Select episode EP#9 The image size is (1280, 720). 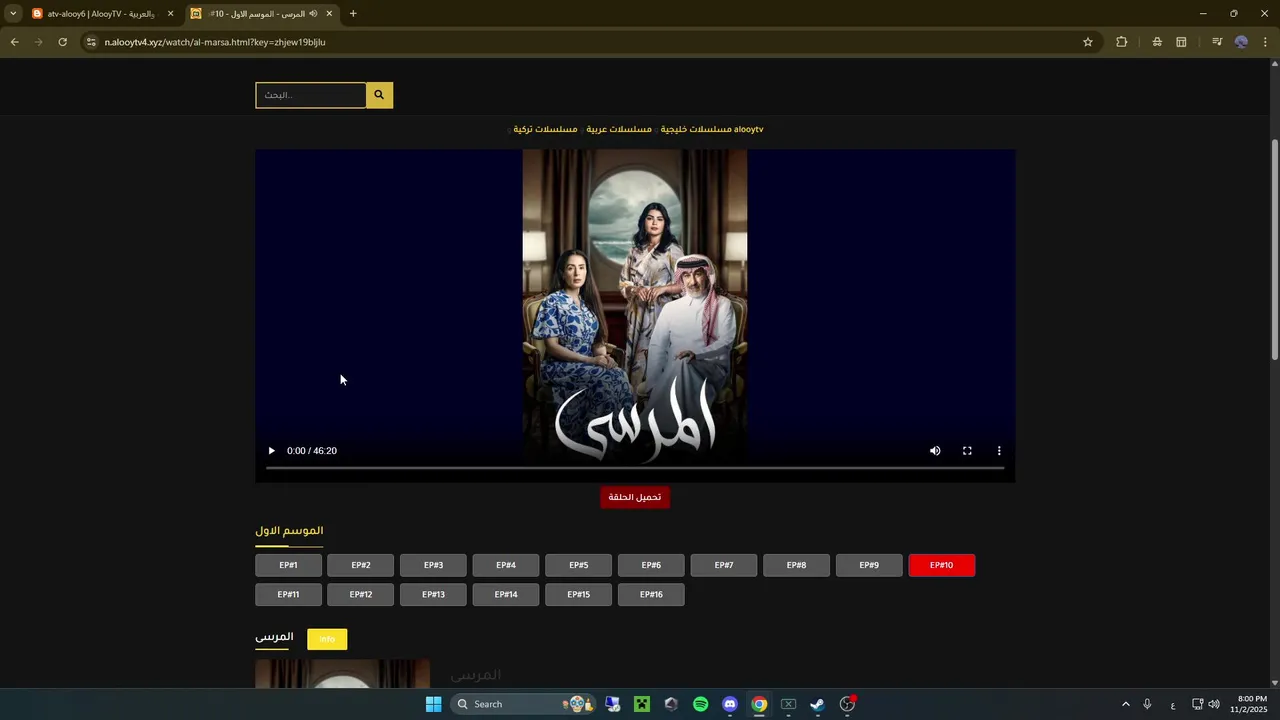click(869, 565)
